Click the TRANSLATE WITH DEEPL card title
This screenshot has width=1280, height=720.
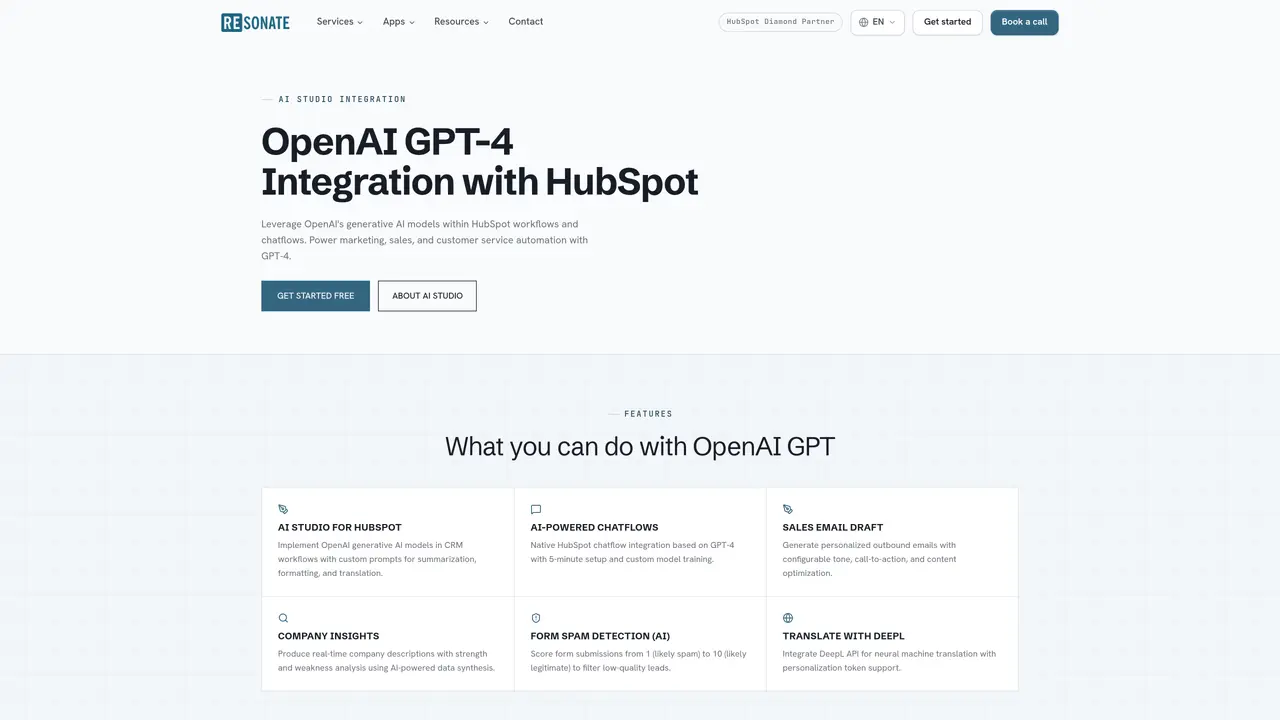click(843, 636)
